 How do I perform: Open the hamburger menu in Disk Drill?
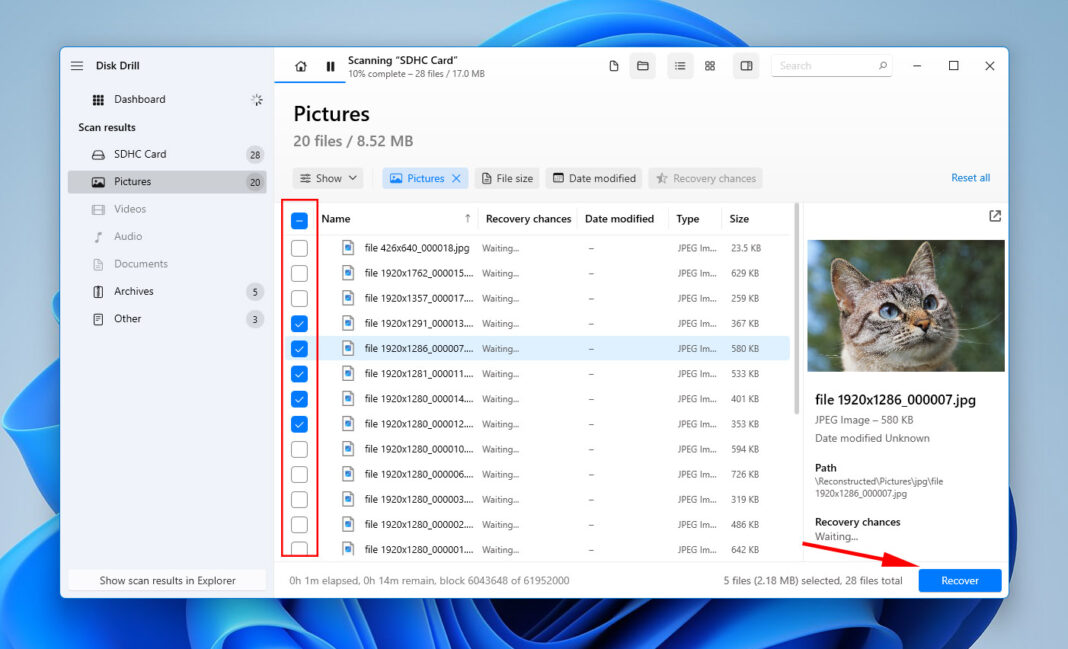click(77, 64)
